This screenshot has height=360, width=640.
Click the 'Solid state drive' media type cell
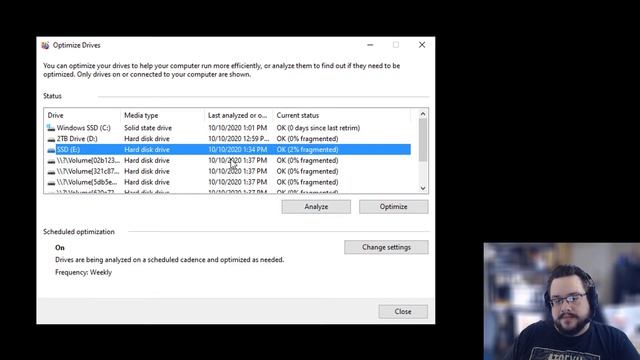pos(148,128)
